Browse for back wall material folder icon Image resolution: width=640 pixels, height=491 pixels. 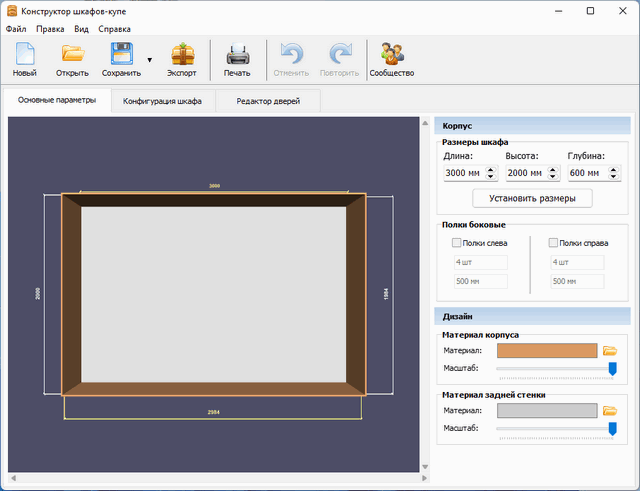click(610, 411)
